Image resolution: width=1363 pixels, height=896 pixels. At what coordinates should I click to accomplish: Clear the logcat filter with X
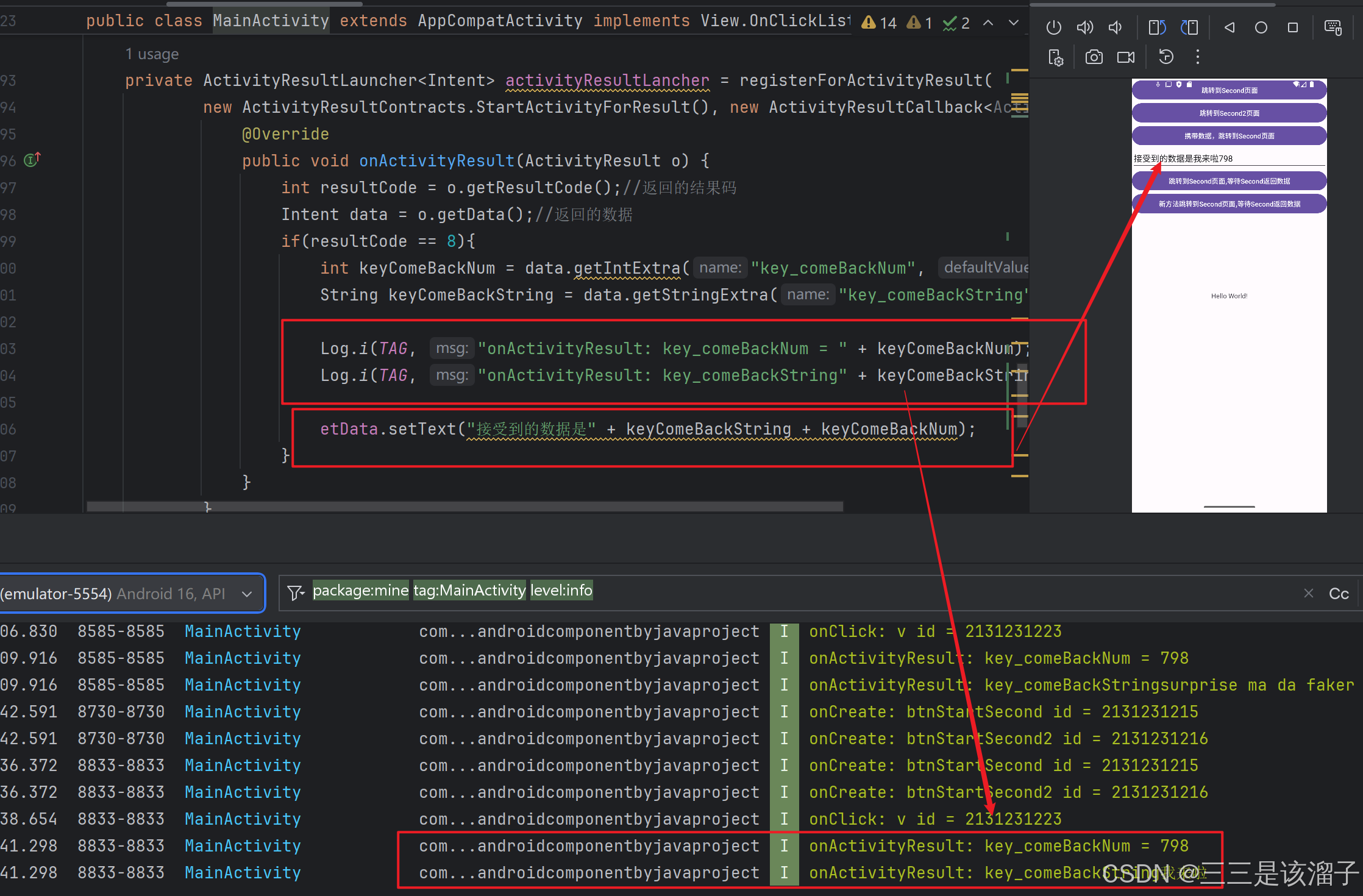pyautogui.click(x=1308, y=593)
